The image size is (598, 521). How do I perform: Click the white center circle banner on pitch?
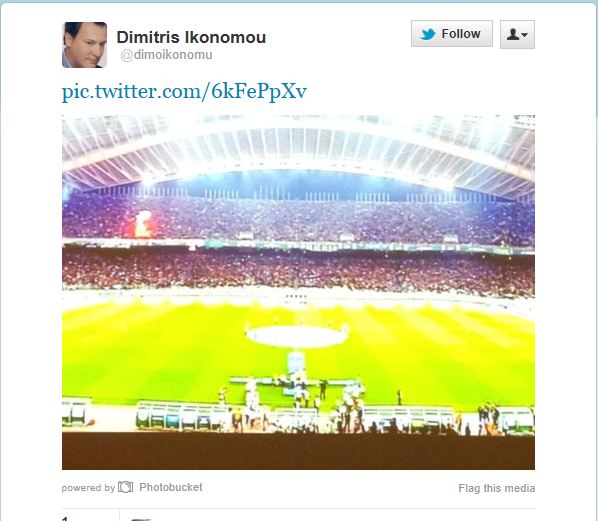(x=297, y=336)
